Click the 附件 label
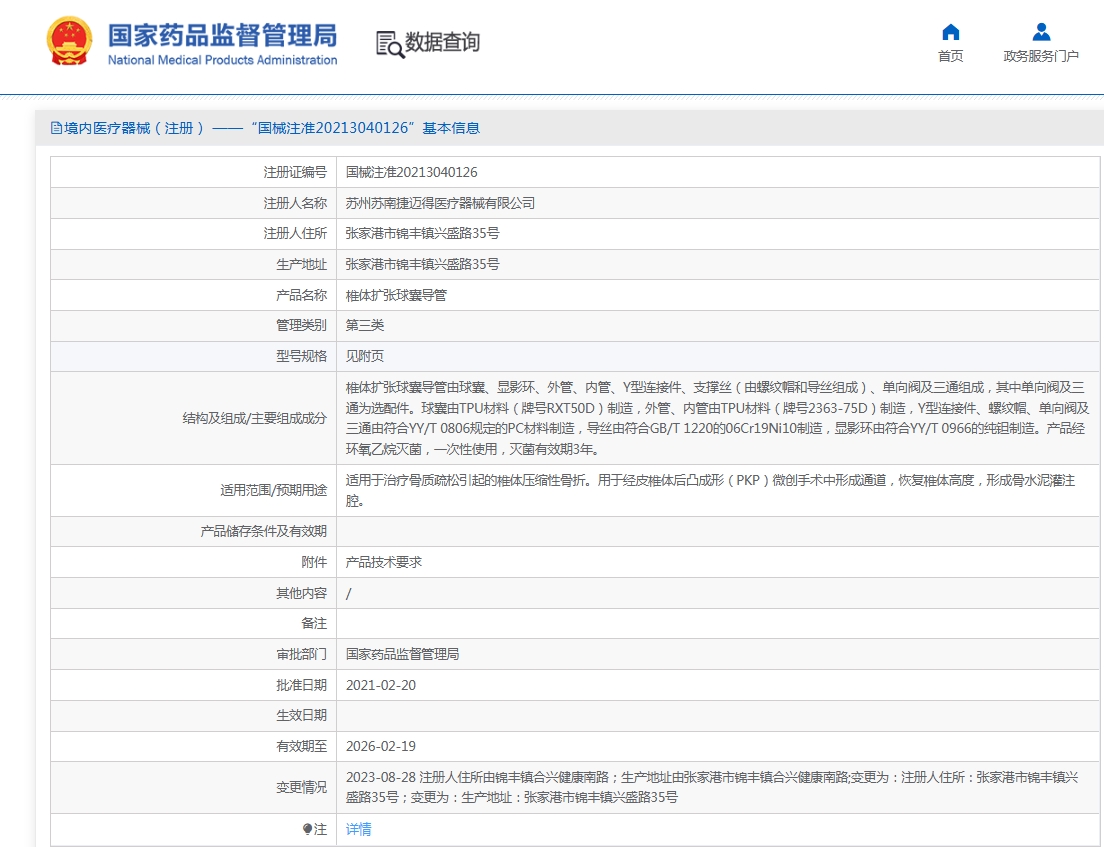The height and width of the screenshot is (847, 1104). point(314,563)
